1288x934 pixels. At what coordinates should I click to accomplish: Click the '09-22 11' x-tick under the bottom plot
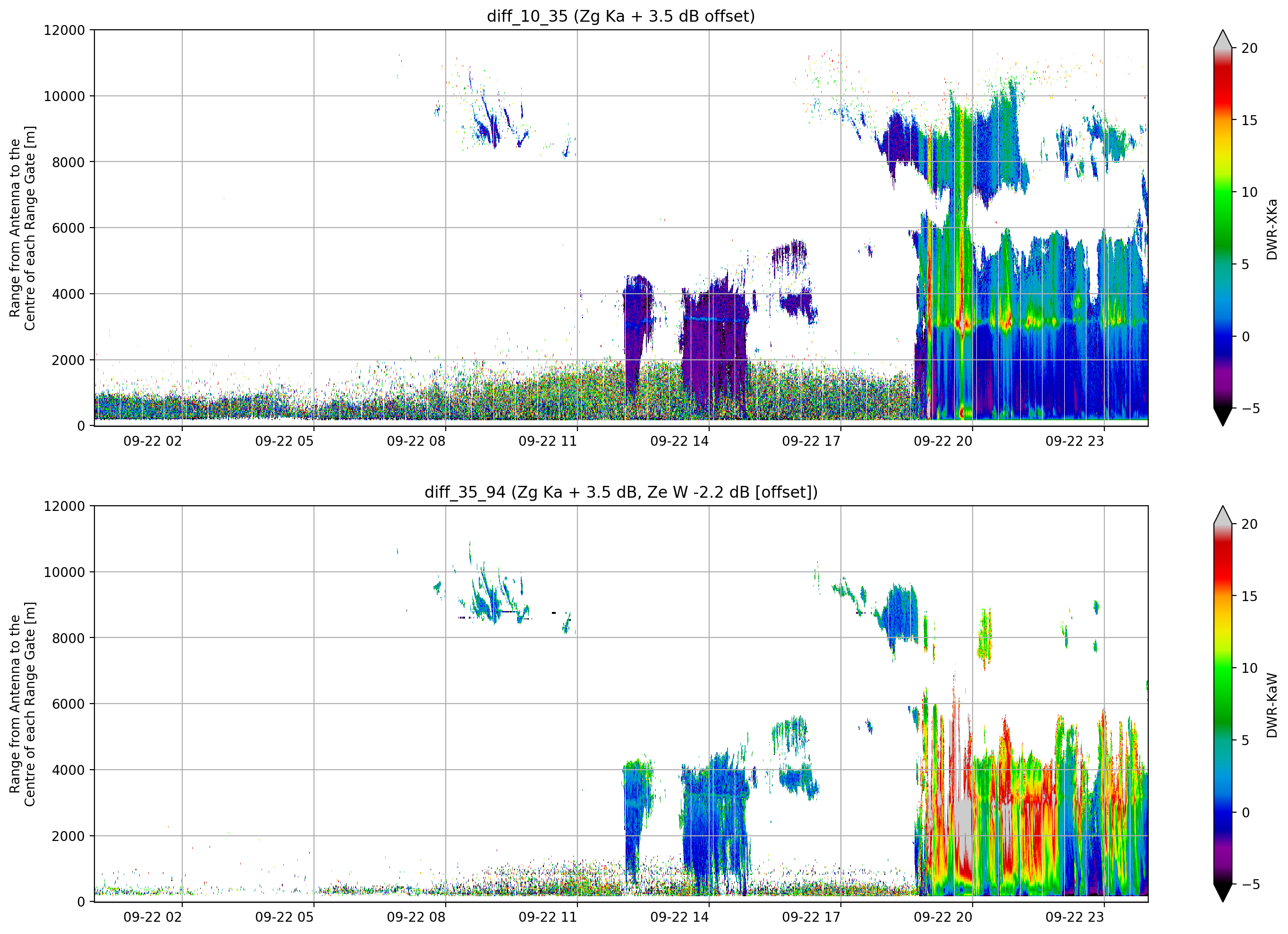click(548, 917)
